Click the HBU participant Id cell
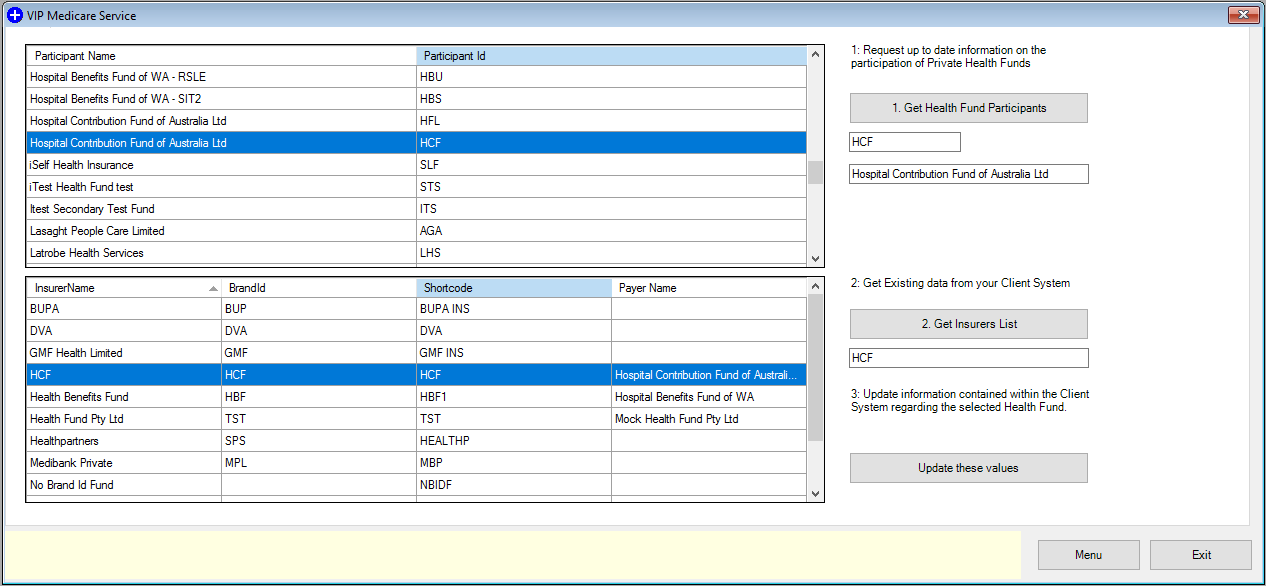 click(611, 77)
